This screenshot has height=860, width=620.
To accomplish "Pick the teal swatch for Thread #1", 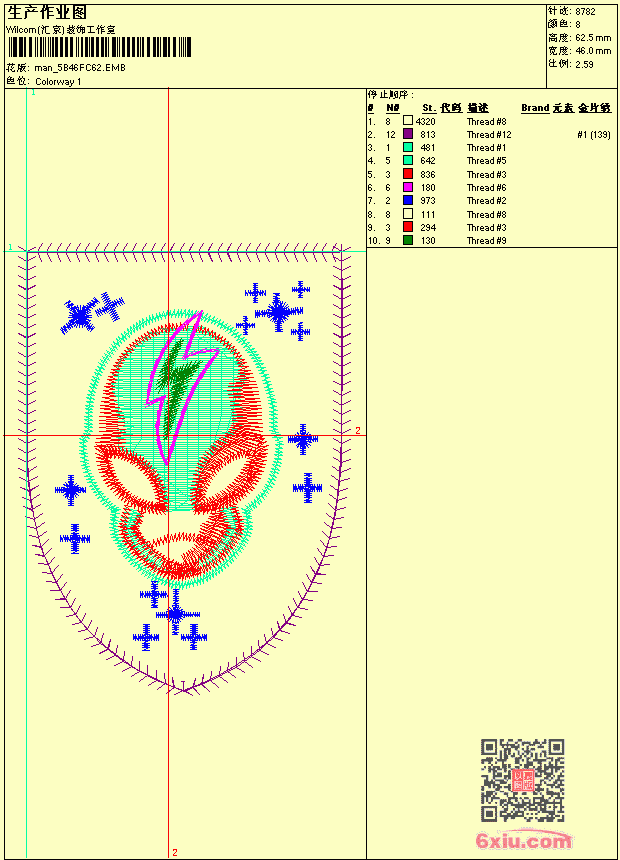I will tap(408, 147).
